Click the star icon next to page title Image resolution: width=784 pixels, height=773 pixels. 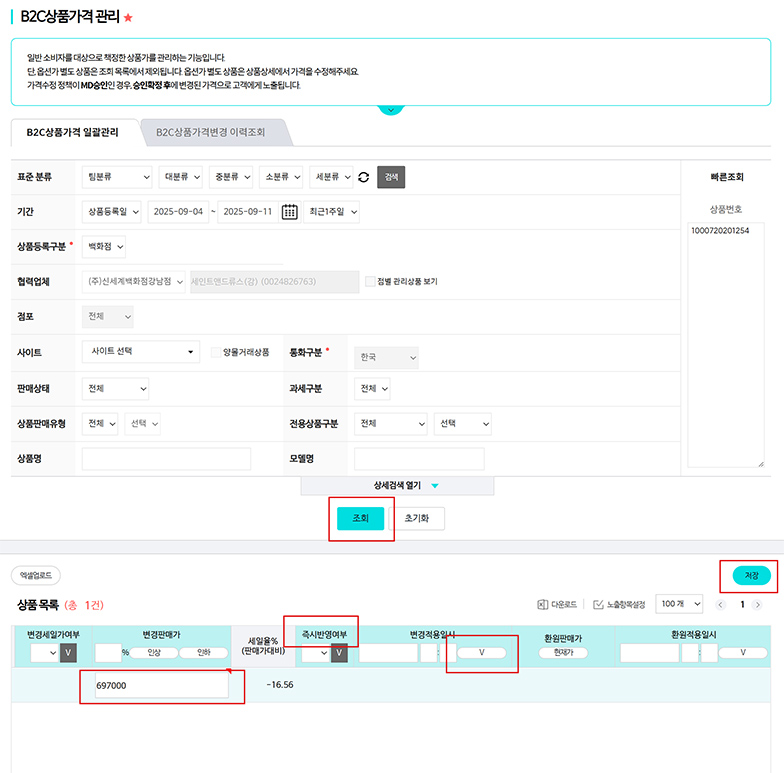point(128,18)
